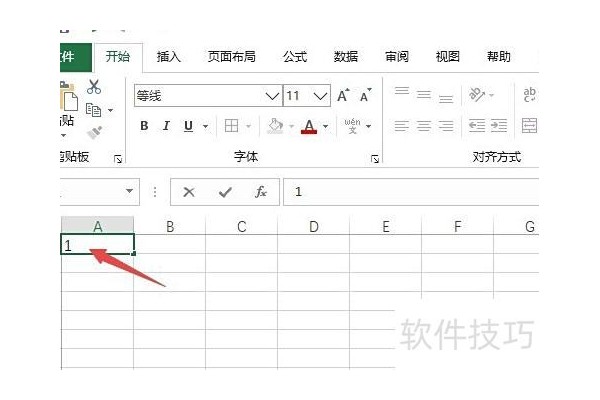Open the 审阅 tab
Image resolution: width=600 pixels, height=400 pixels.
pos(397,57)
